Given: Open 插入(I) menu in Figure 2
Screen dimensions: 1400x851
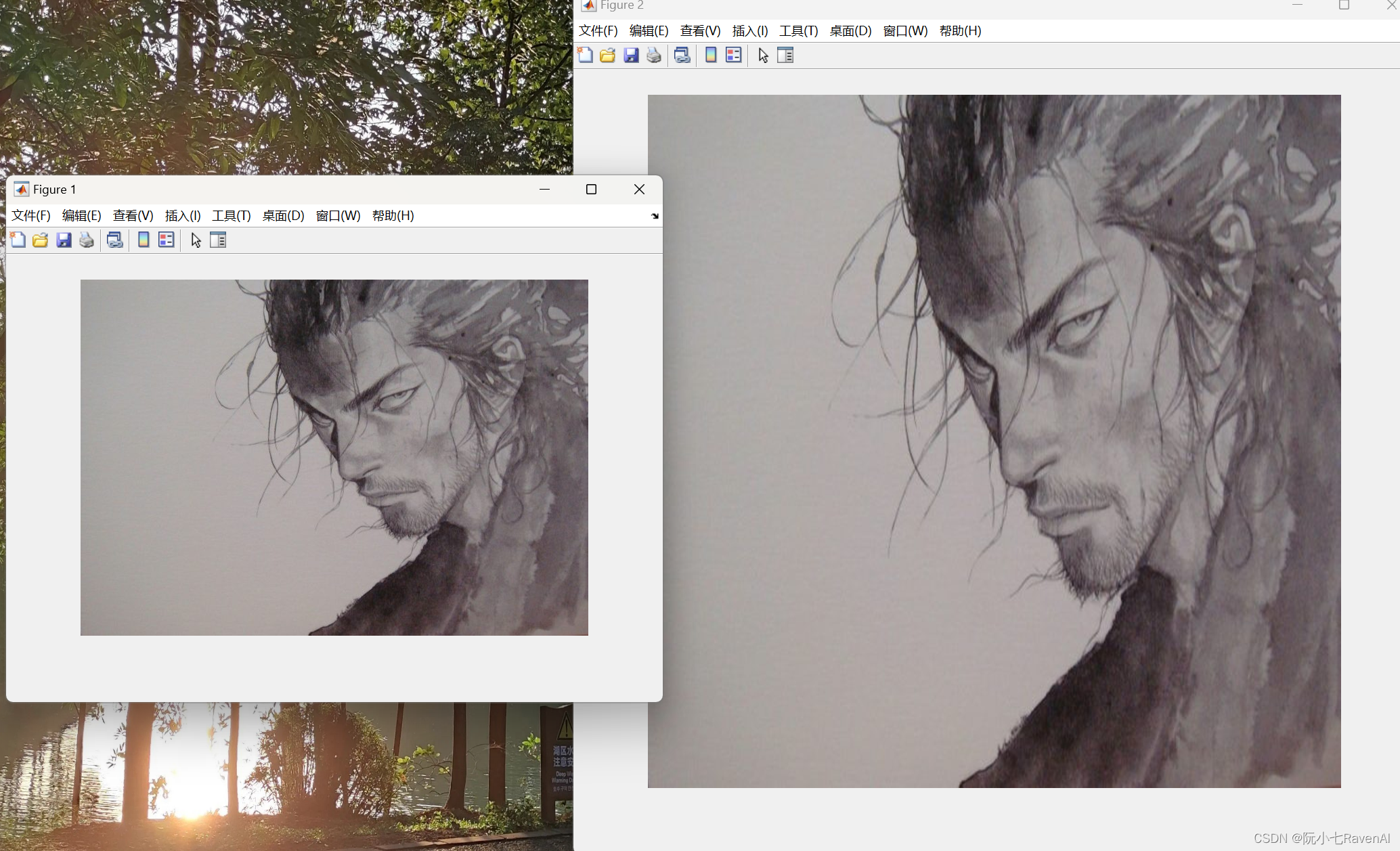Looking at the screenshot, I should (x=749, y=30).
